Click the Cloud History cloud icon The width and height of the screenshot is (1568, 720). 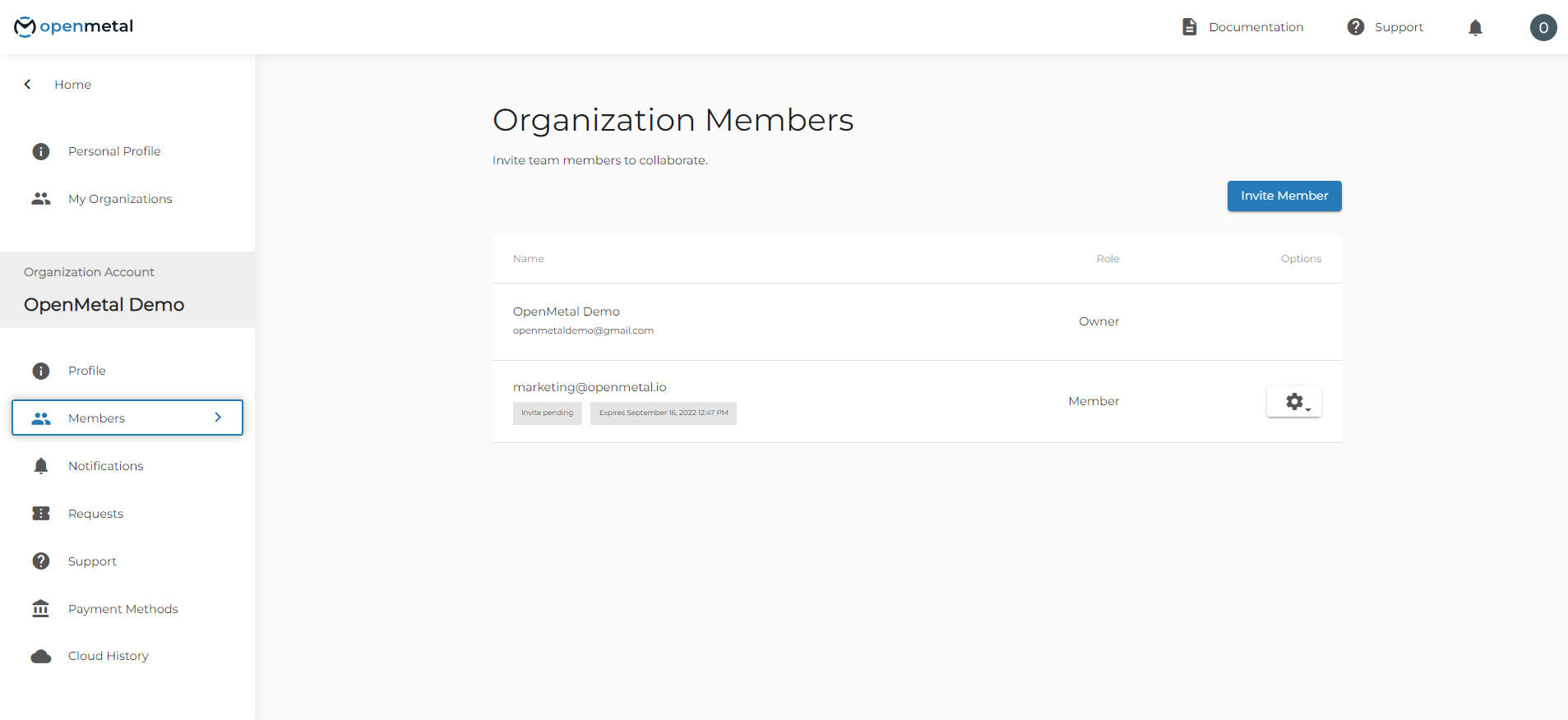(x=41, y=656)
